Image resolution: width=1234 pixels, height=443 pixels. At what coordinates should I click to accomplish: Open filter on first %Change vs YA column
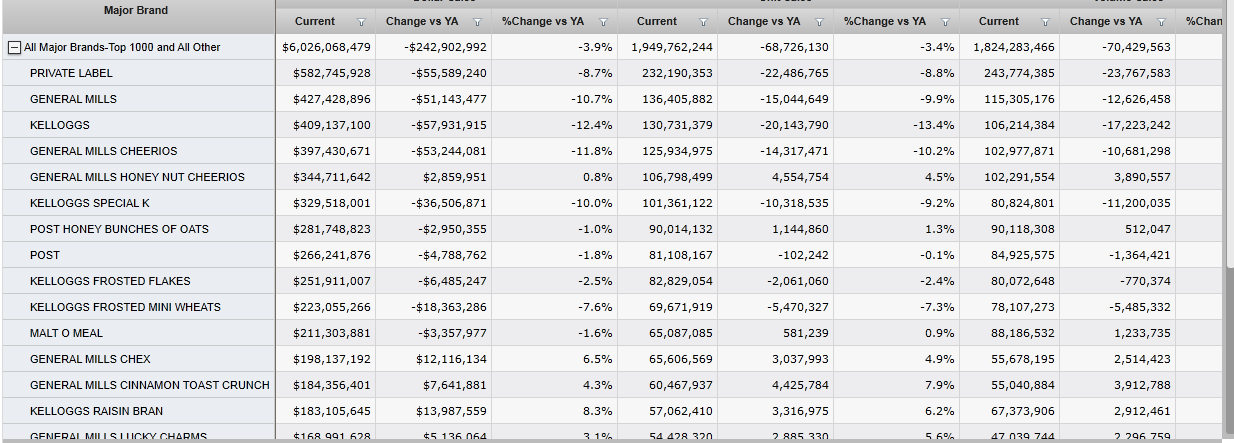pyautogui.click(x=603, y=22)
